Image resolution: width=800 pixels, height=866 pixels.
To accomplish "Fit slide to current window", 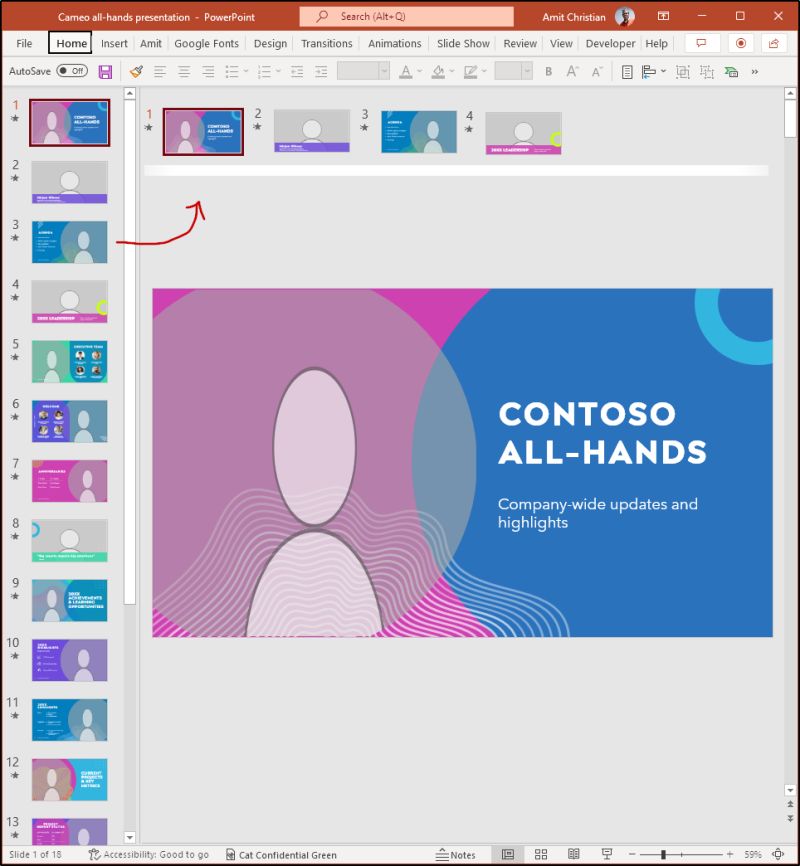I will (x=778, y=854).
